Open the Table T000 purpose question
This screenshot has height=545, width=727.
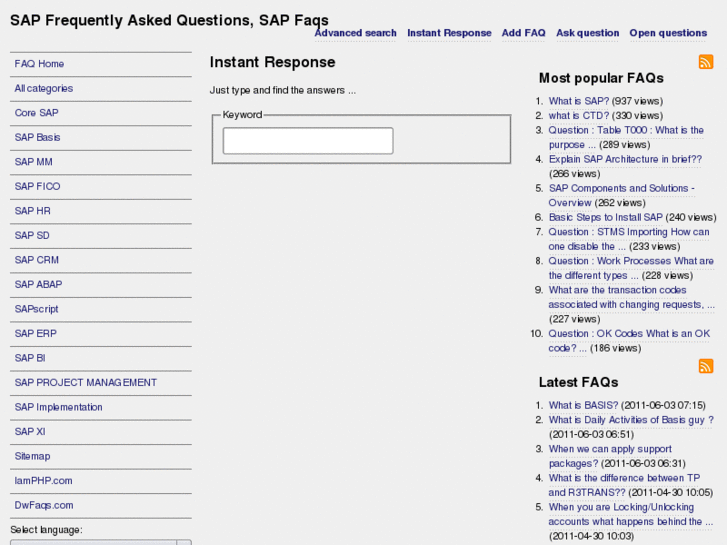pos(626,137)
